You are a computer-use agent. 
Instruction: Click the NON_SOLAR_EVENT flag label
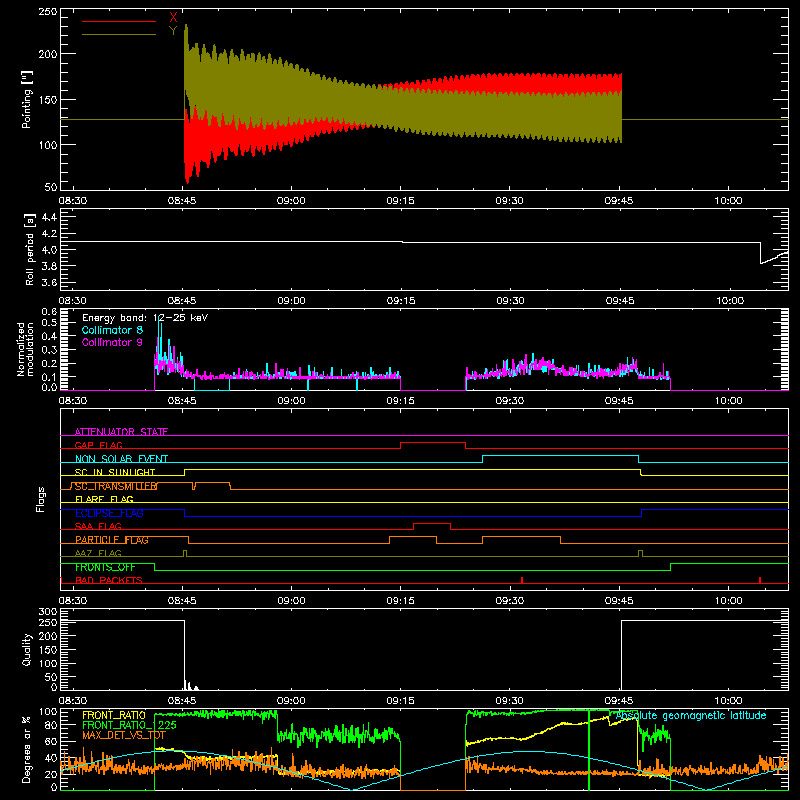coord(121,459)
